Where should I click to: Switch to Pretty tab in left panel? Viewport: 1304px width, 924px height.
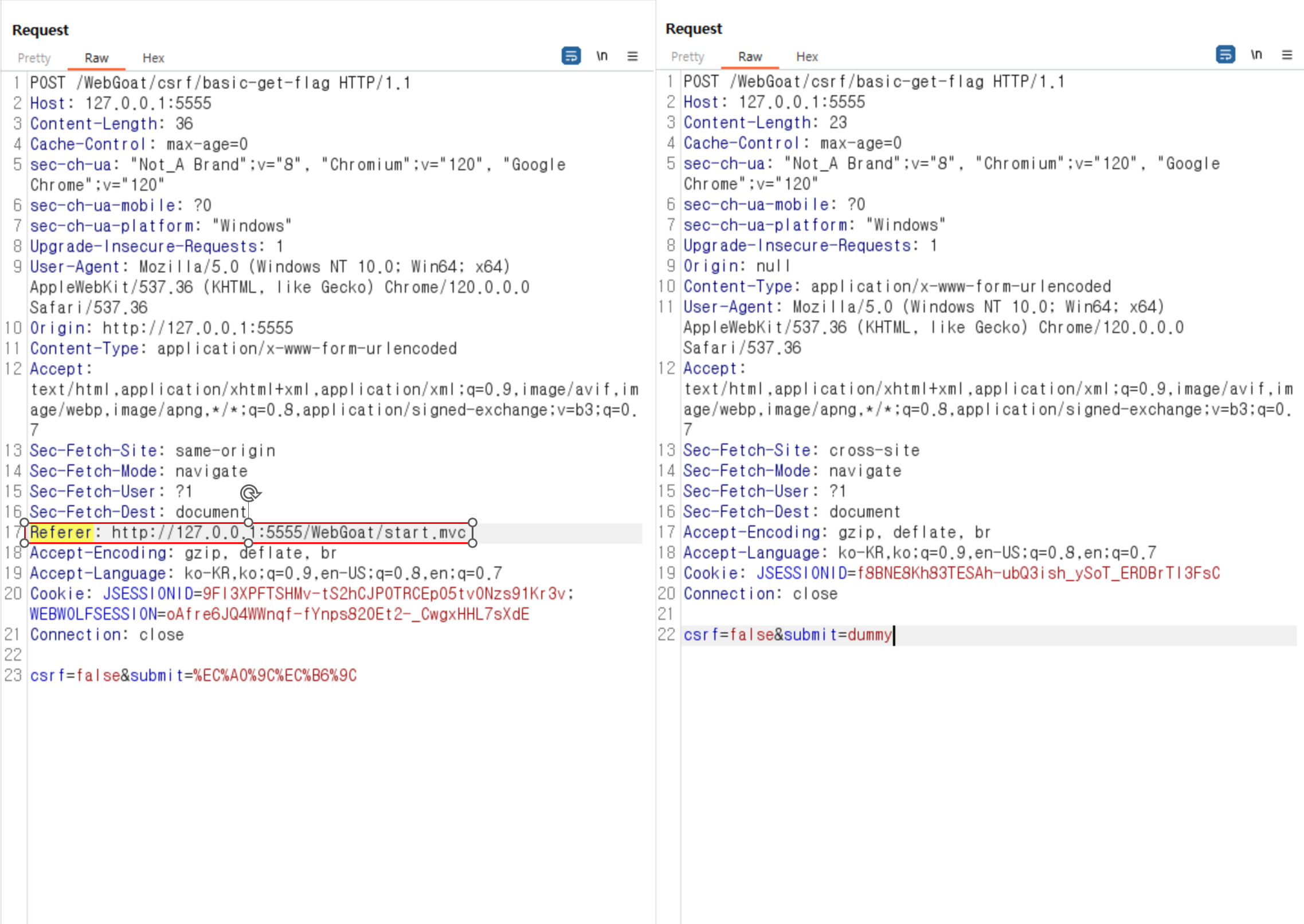34,58
